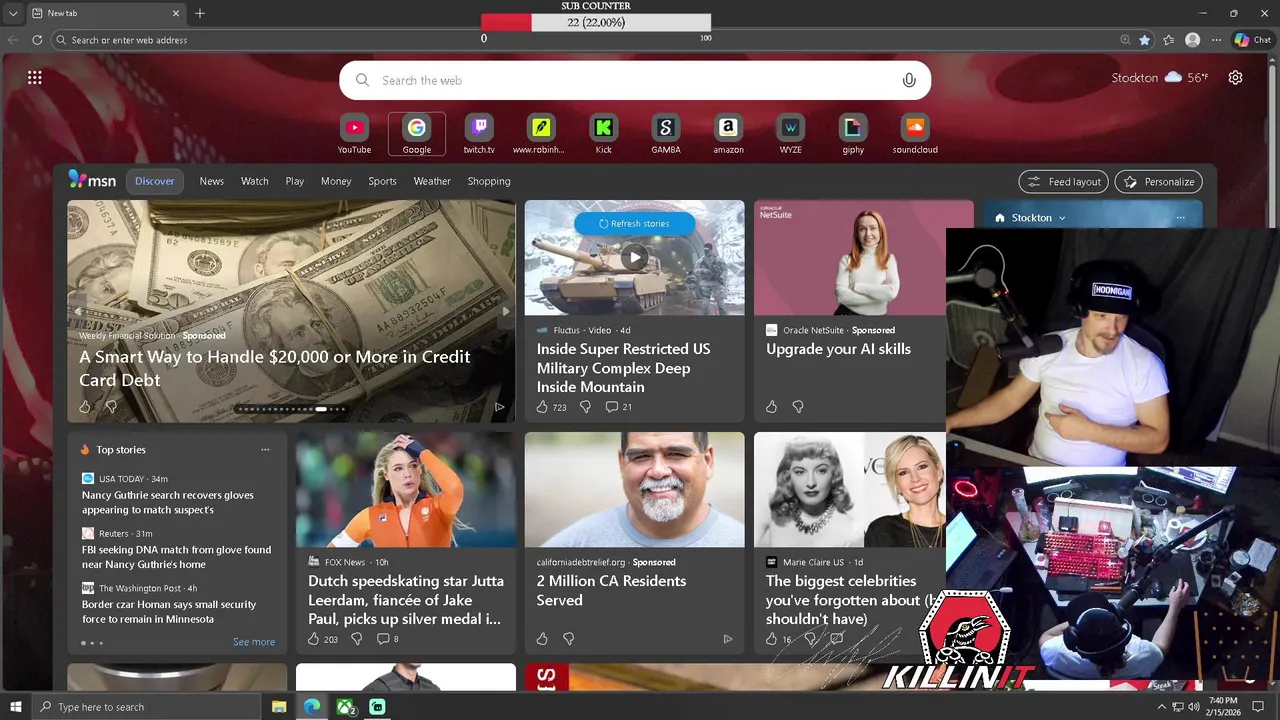1280x720 pixels.
Task: Open Windows Start menu
Action: pos(15,707)
